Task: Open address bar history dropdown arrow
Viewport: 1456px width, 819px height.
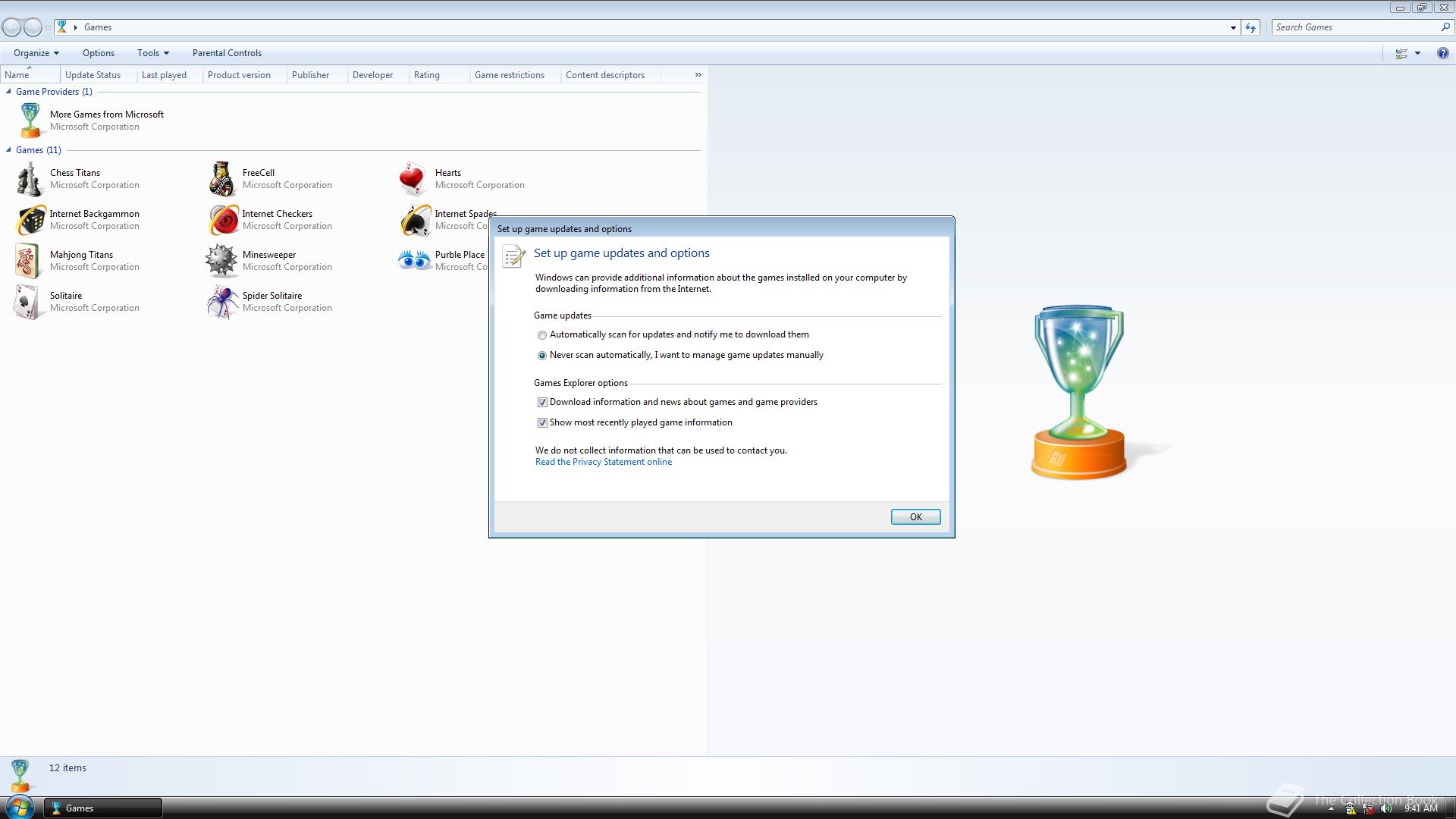Action: 1232,27
